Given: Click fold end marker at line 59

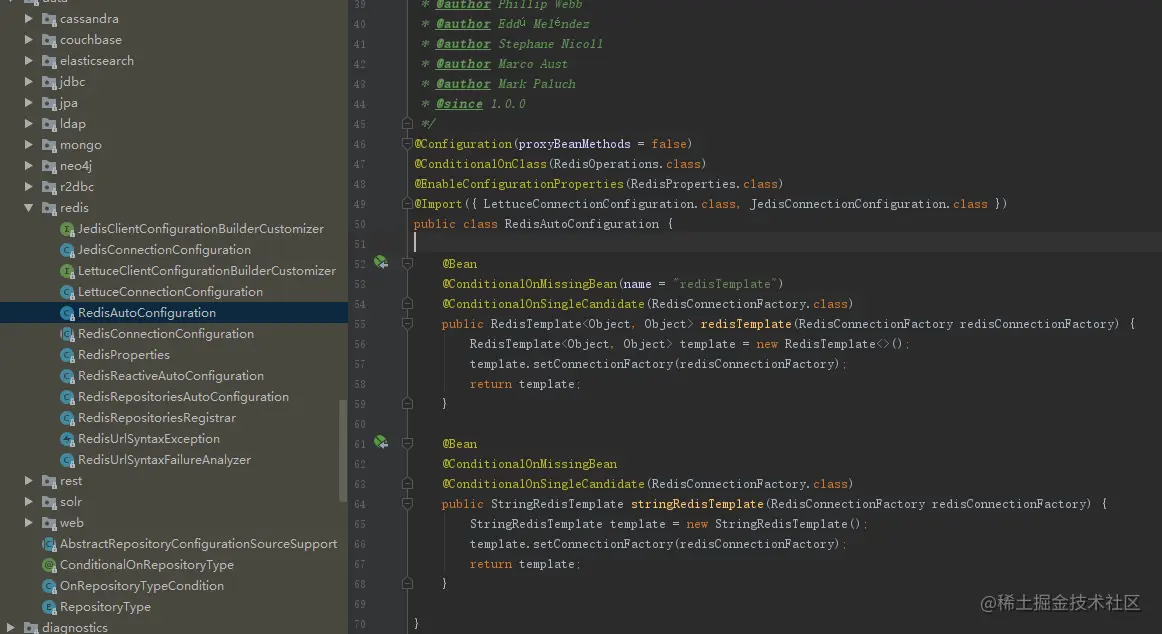Looking at the screenshot, I should tap(407, 403).
